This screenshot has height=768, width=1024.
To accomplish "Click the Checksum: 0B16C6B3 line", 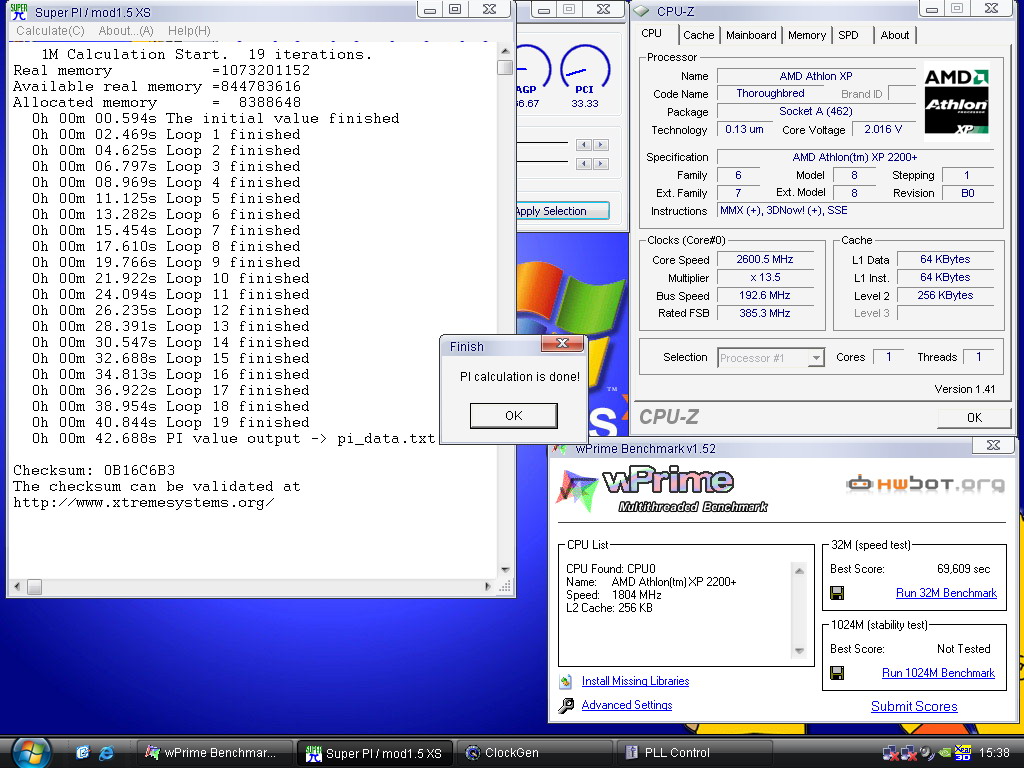I will pyautogui.click(x=94, y=470).
